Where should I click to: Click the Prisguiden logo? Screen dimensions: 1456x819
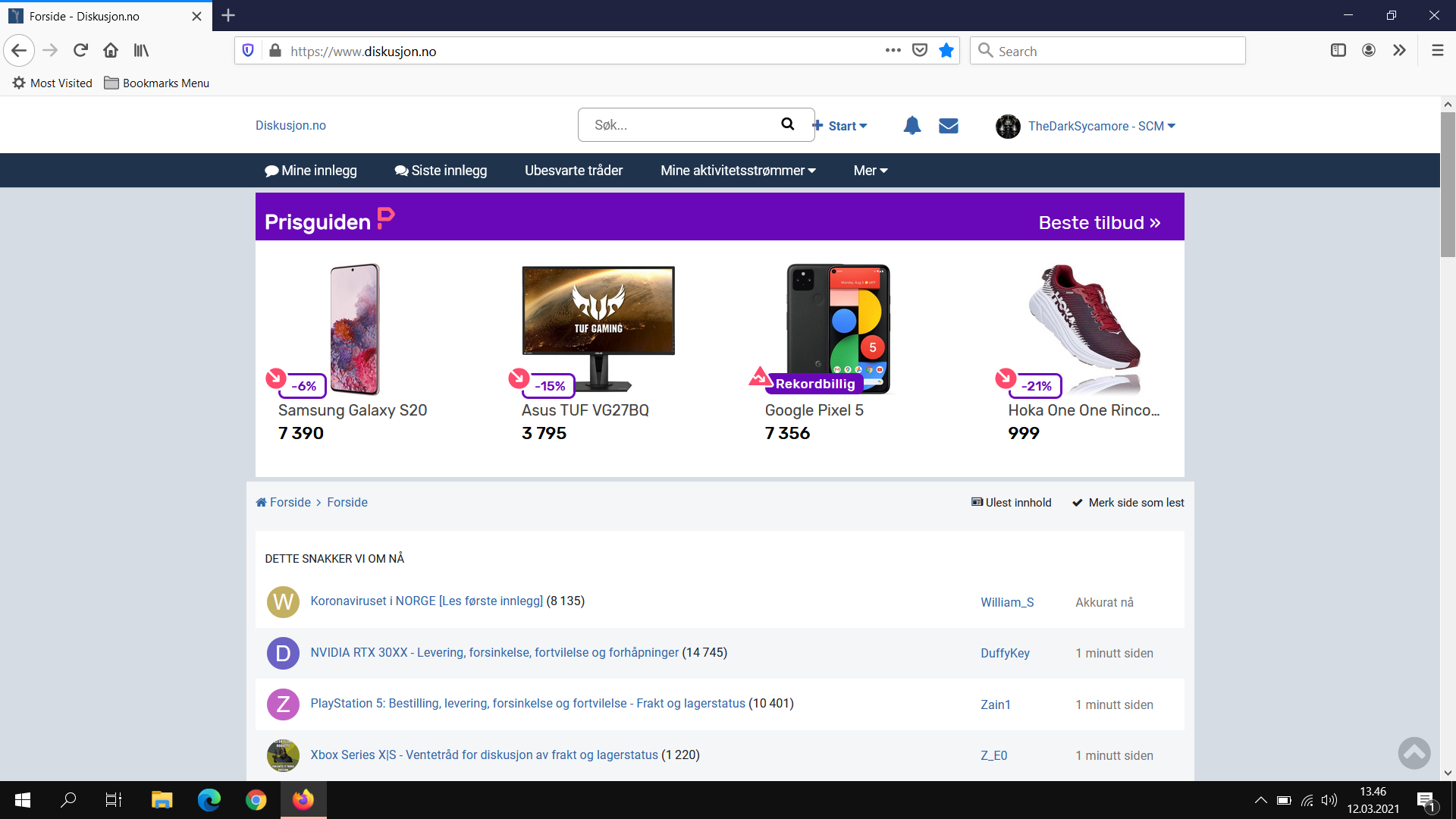click(330, 220)
